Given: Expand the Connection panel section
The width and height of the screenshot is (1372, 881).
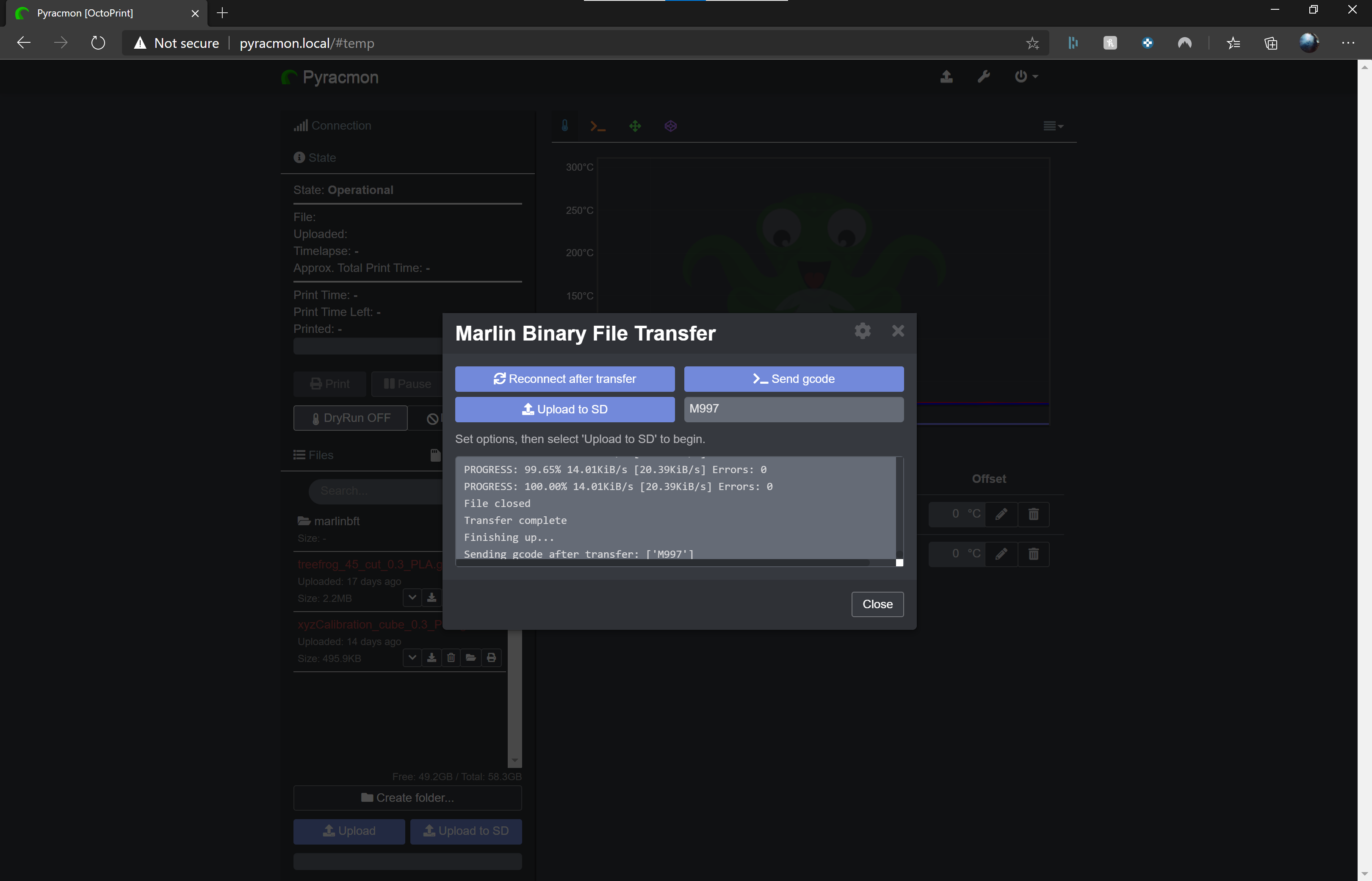Looking at the screenshot, I should pos(341,124).
